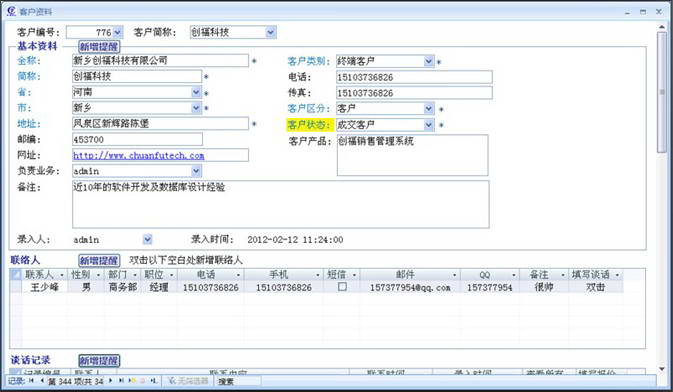Select the QQ cell 157377954

[x=489, y=287]
